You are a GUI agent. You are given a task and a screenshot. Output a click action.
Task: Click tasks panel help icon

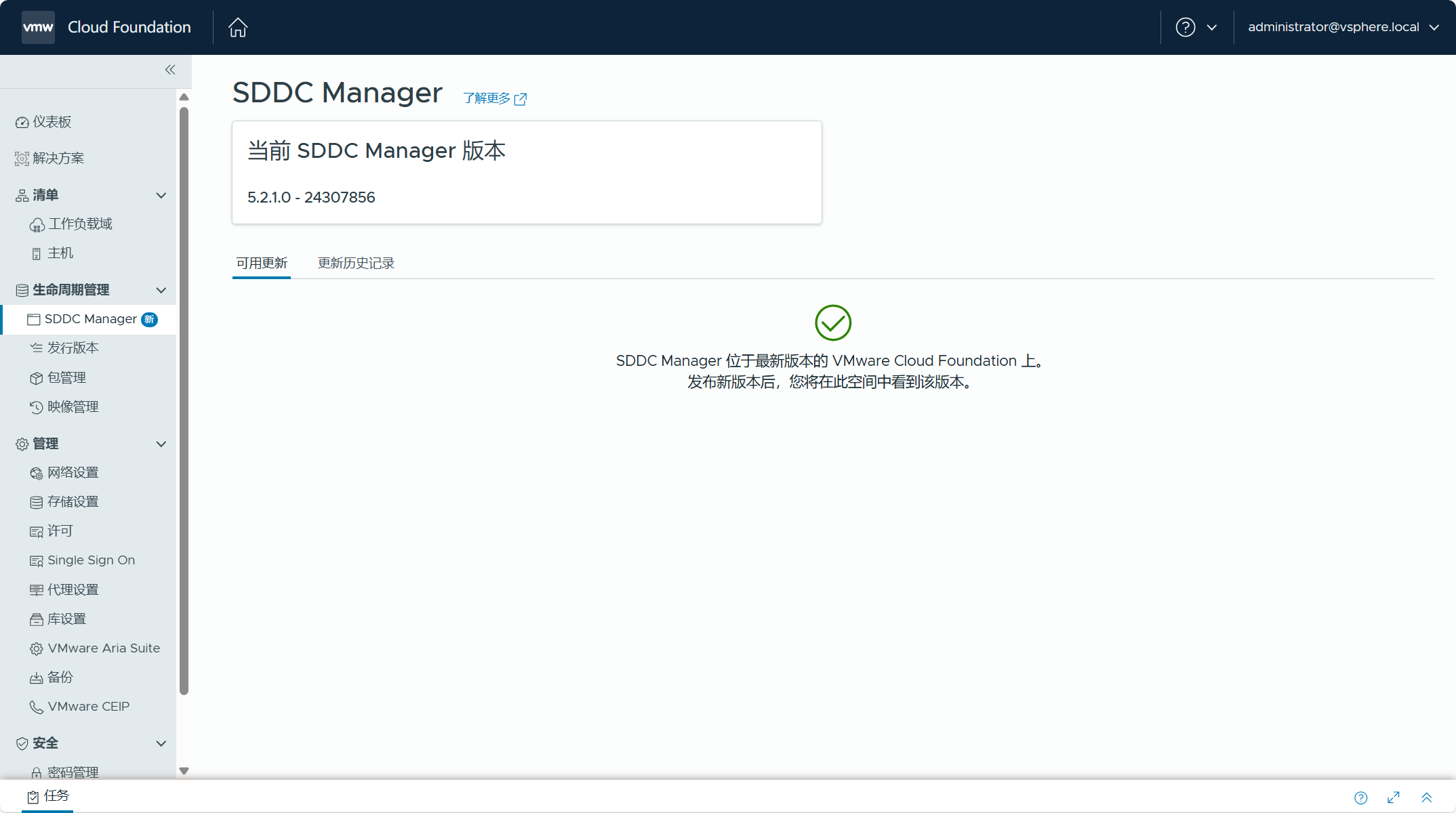point(1361,797)
